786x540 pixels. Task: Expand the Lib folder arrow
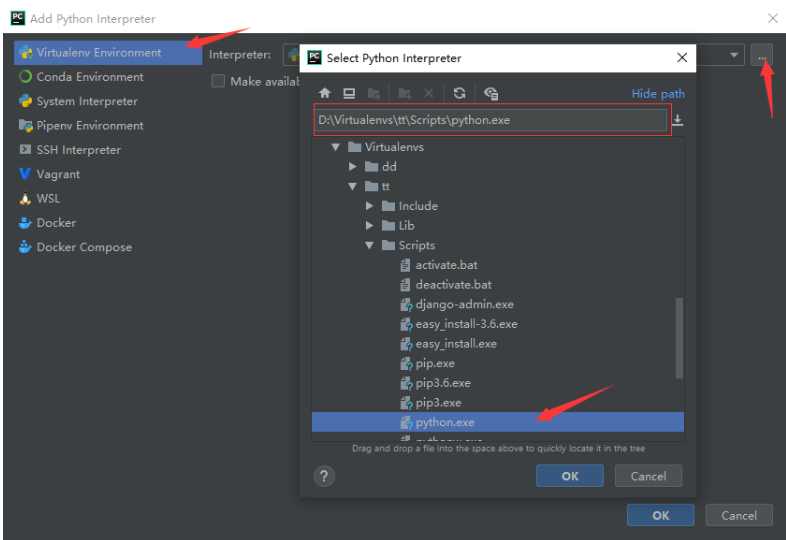click(x=369, y=226)
